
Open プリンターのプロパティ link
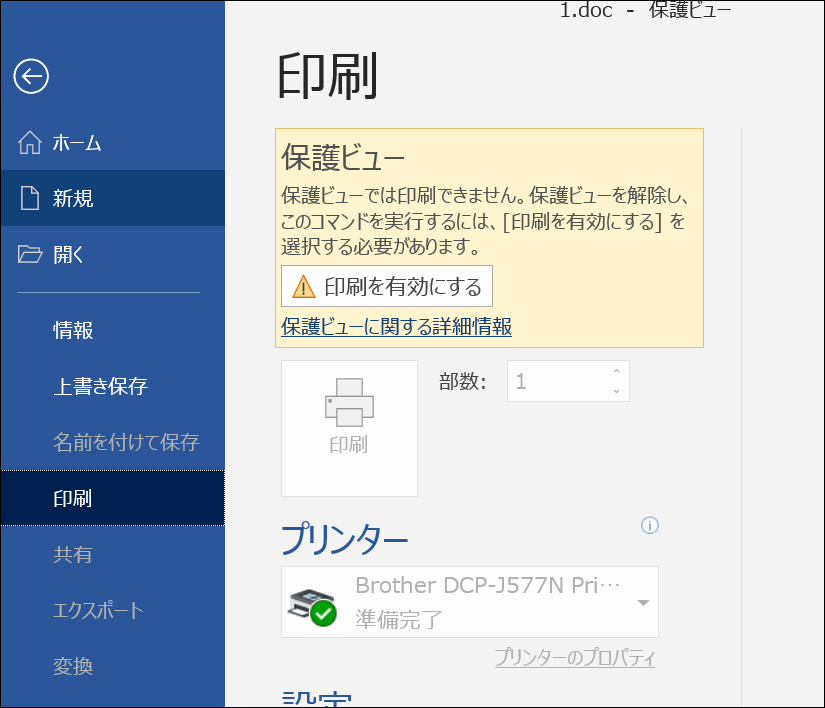tap(575, 658)
